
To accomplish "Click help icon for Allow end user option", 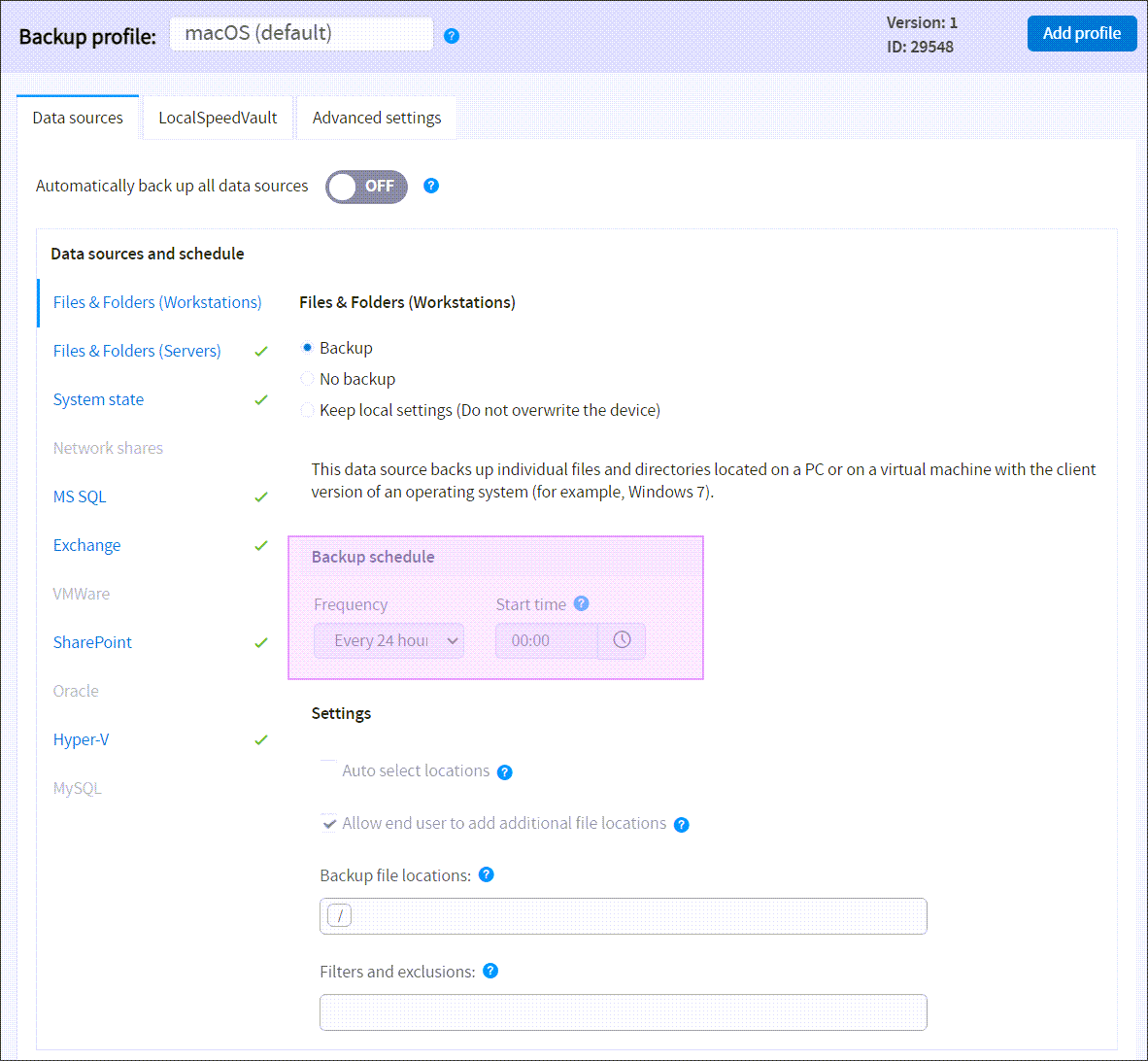I will pyautogui.click(x=681, y=825).
